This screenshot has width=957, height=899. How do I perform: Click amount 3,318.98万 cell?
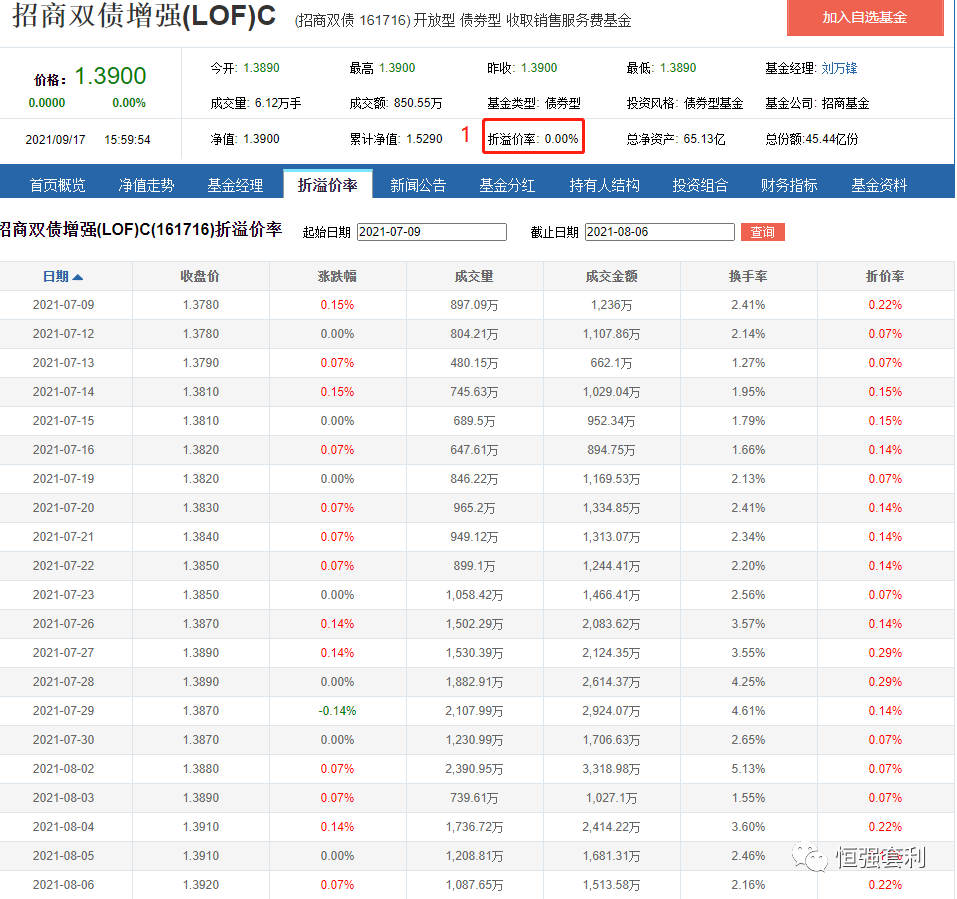[x=611, y=768]
